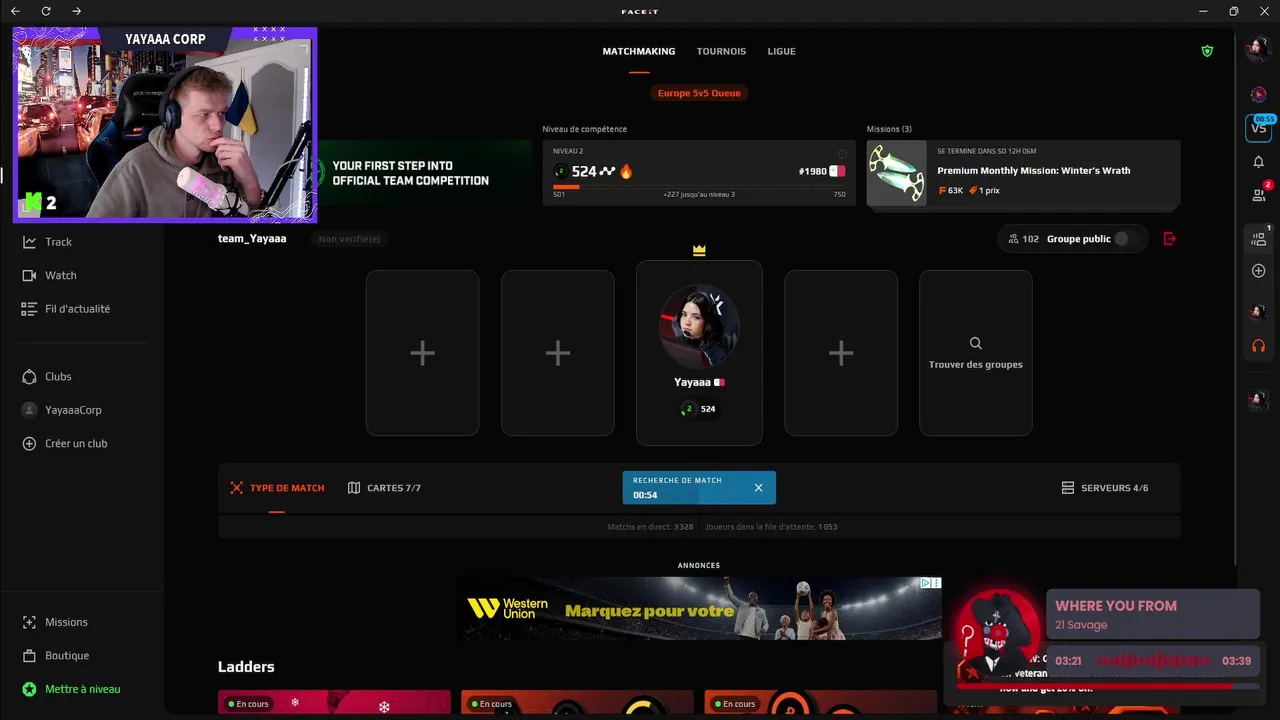Click official team competition banner

(x=425, y=173)
